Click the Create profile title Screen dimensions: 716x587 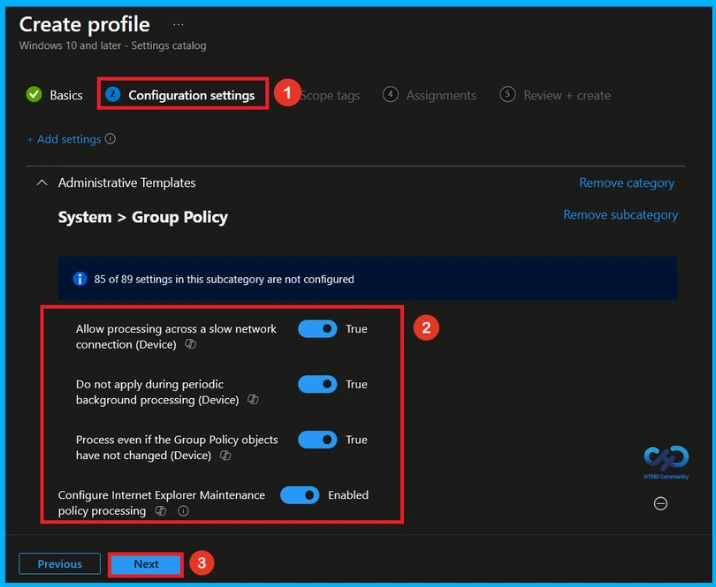(84, 24)
